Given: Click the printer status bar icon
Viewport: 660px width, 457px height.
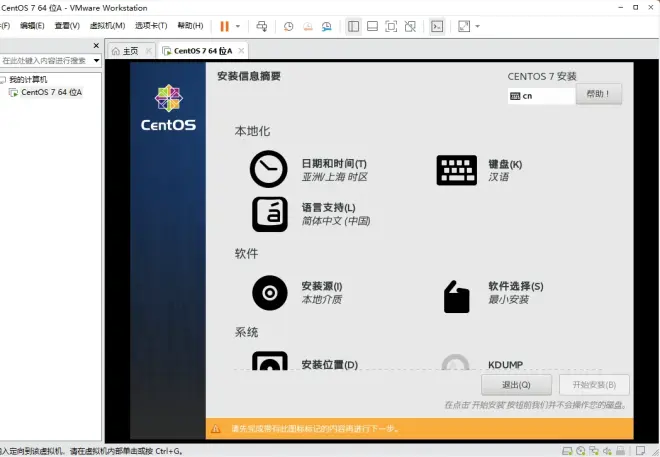Looking at the screenshot, I should pos(620,451).
